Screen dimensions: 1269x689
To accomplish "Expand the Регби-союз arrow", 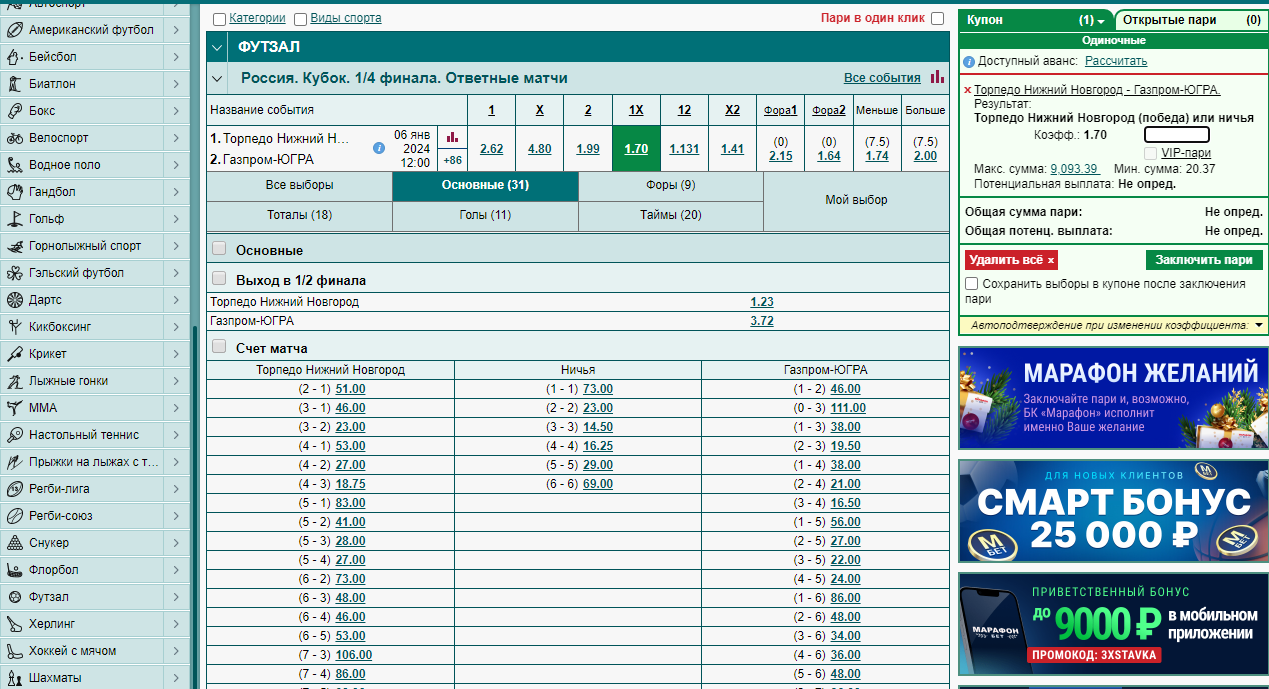I will point(175,516).
